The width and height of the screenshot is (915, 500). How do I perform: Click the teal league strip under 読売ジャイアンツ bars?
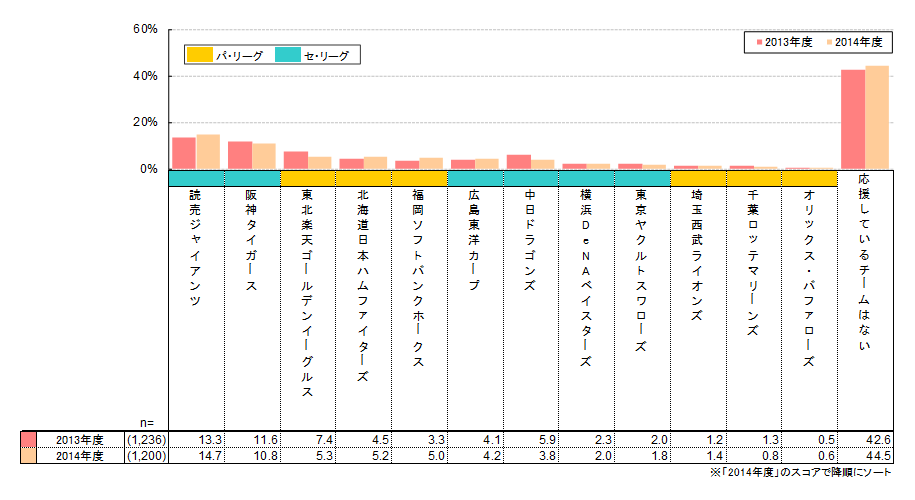tap(196, 179)
